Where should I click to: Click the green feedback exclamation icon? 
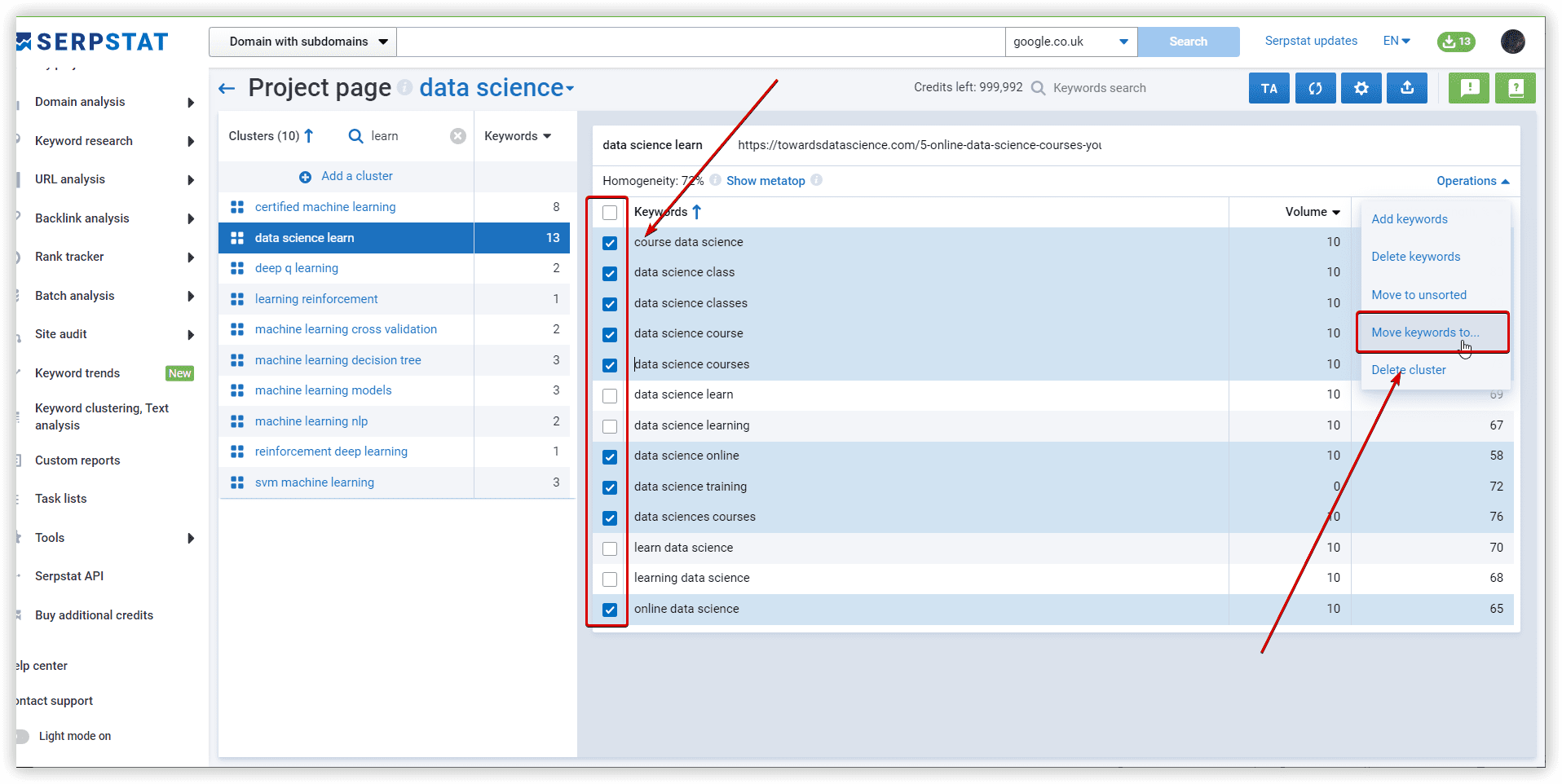coord(1469,88)
